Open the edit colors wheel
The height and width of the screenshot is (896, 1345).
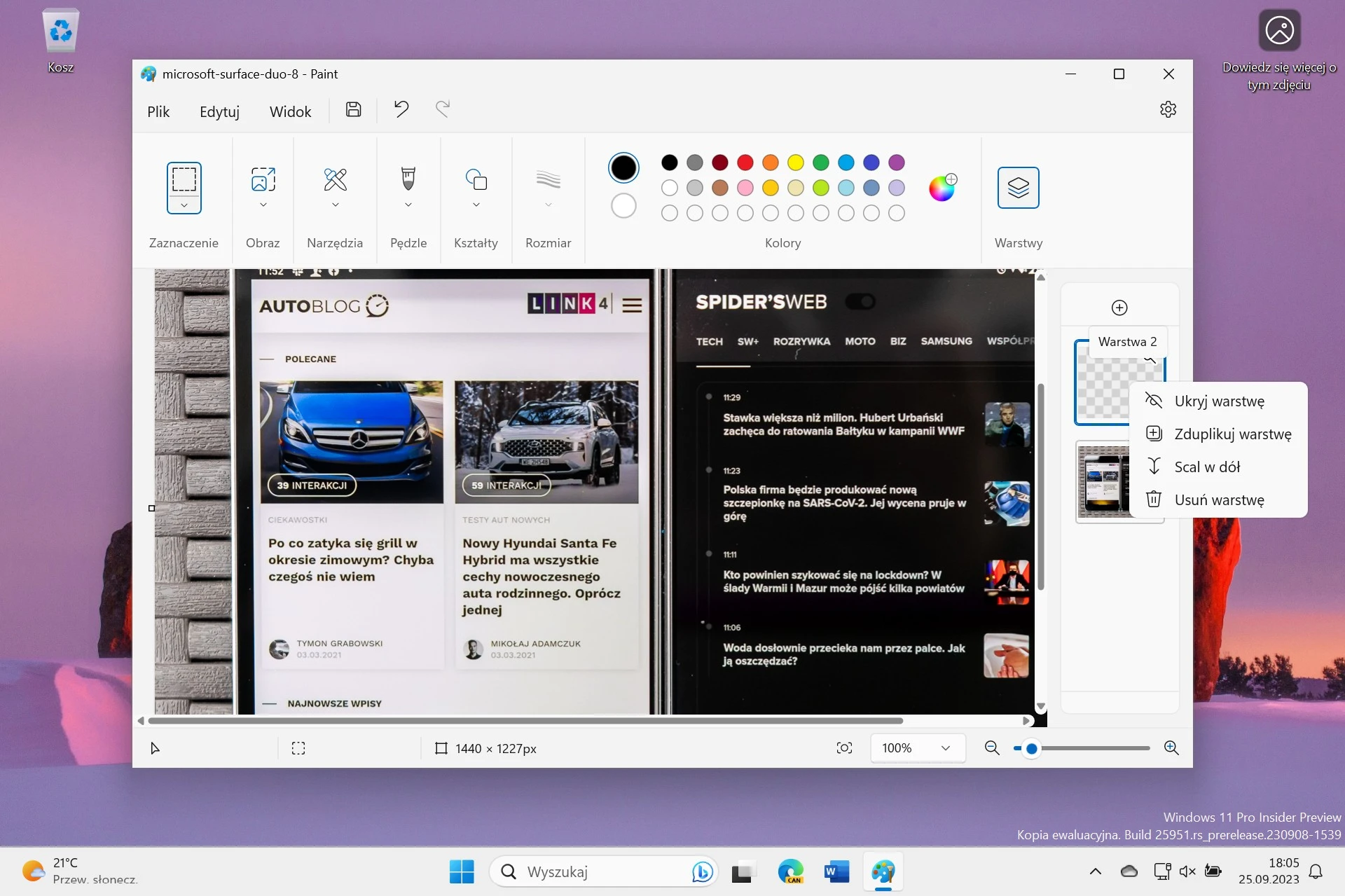[x=942, y=187]
